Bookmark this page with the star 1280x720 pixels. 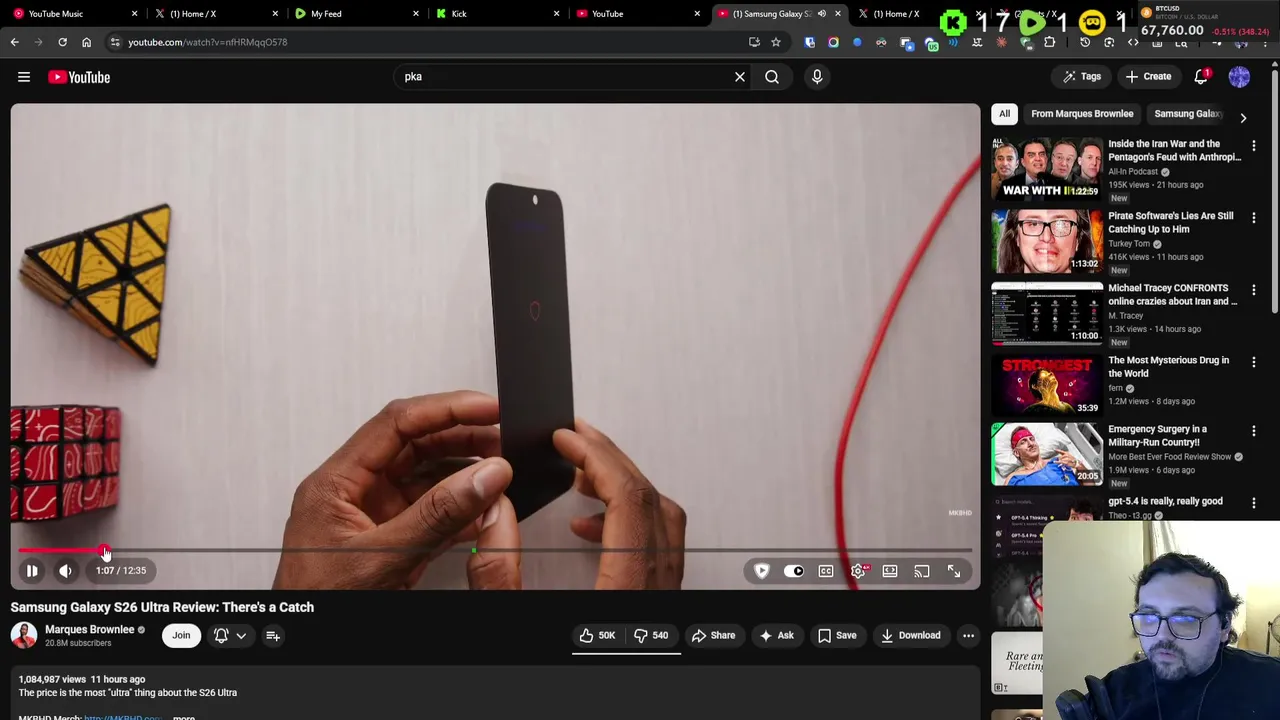(775, 42)
